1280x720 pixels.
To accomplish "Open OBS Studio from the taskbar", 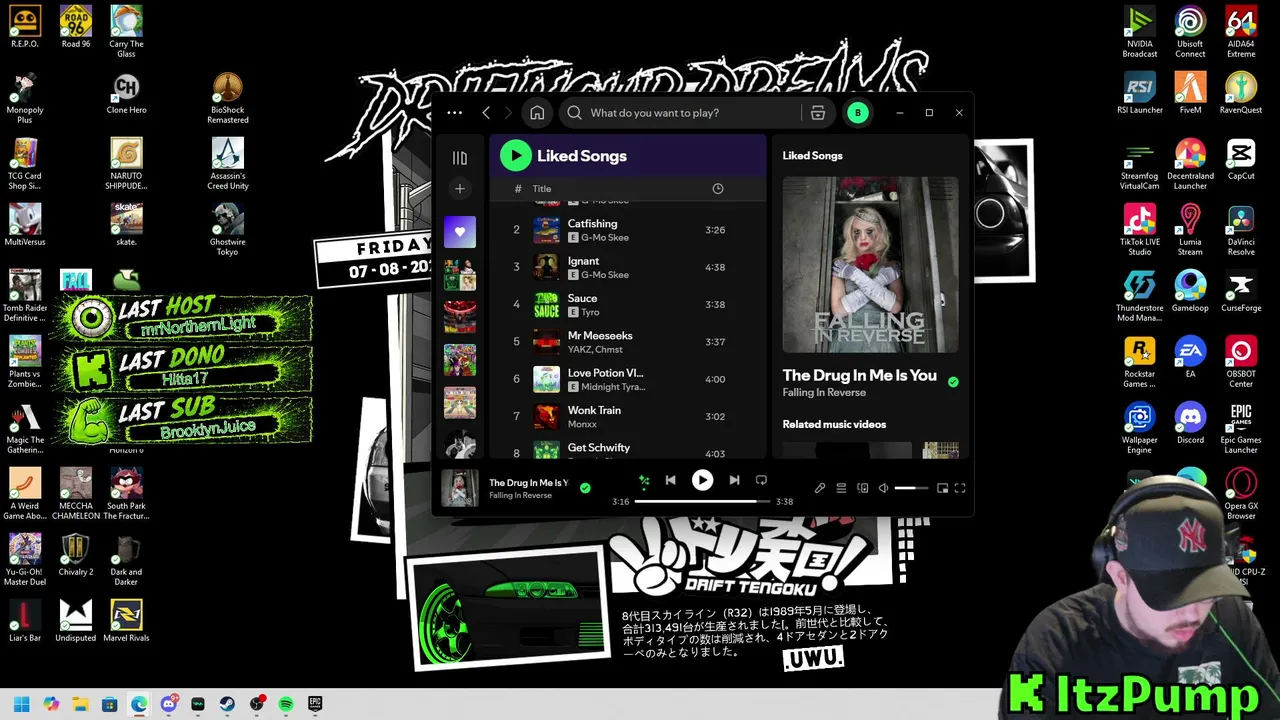I will coord(257,704).
